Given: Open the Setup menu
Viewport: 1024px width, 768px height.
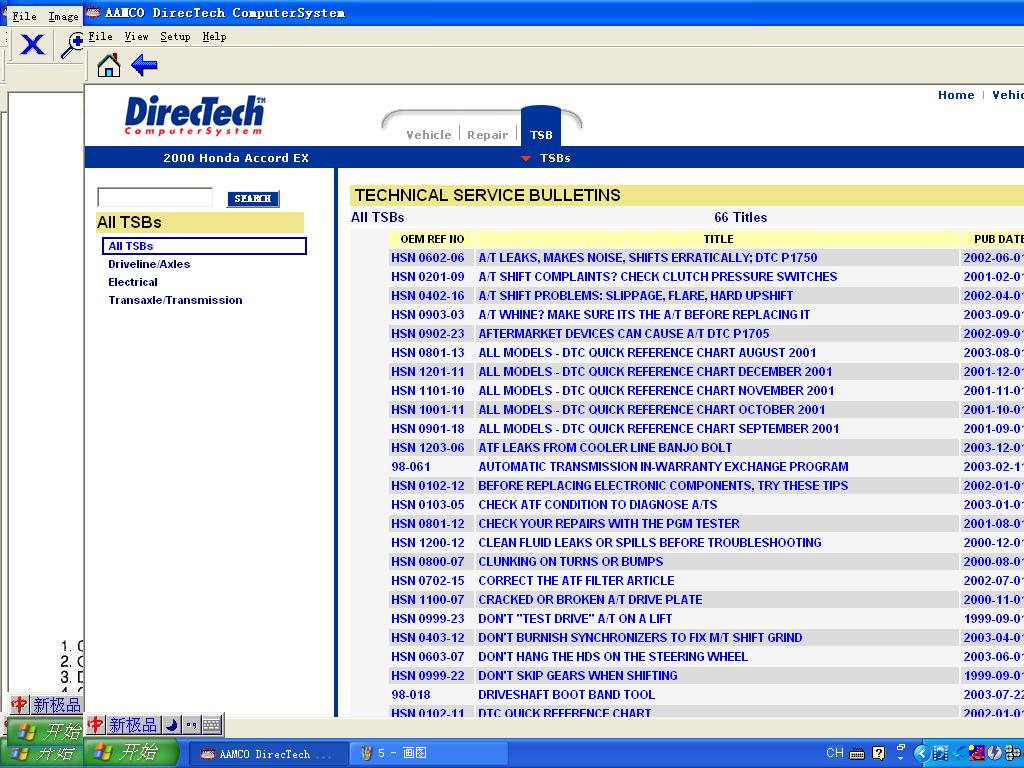Looking at the screenshot, I should (x=175, y=36).
